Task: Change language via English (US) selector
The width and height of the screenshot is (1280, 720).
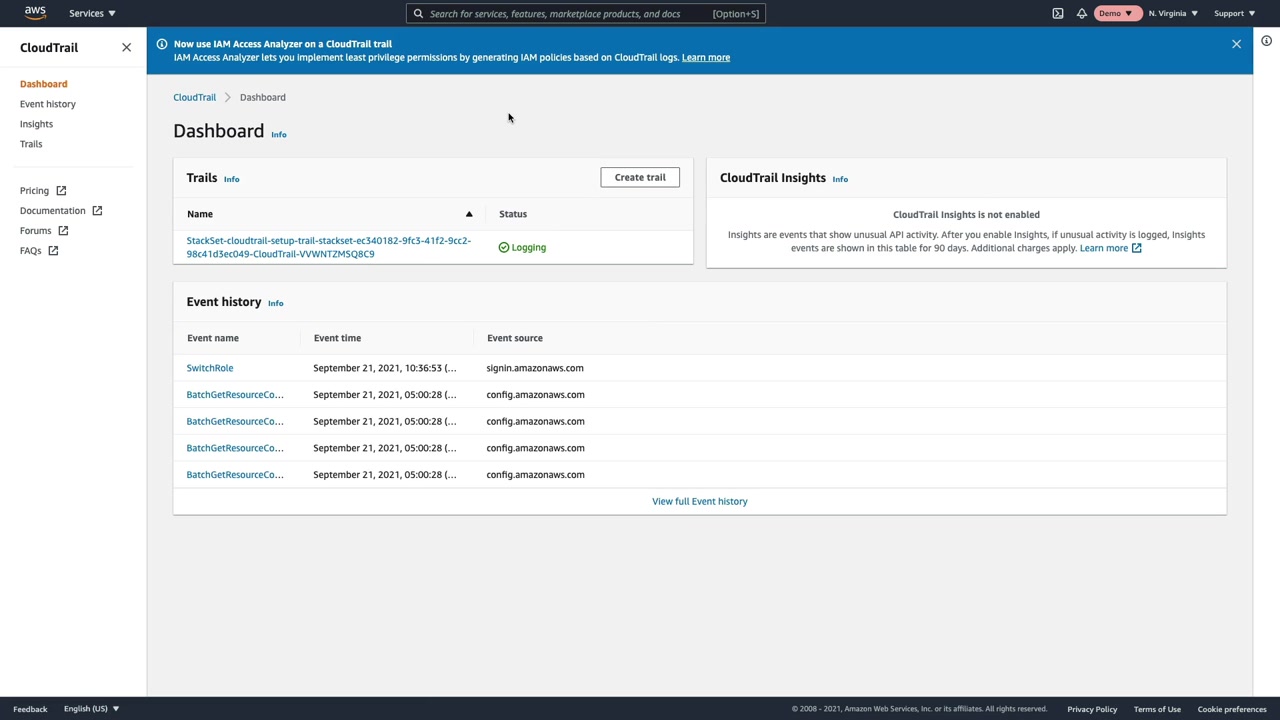Action: tap(91, 709)
